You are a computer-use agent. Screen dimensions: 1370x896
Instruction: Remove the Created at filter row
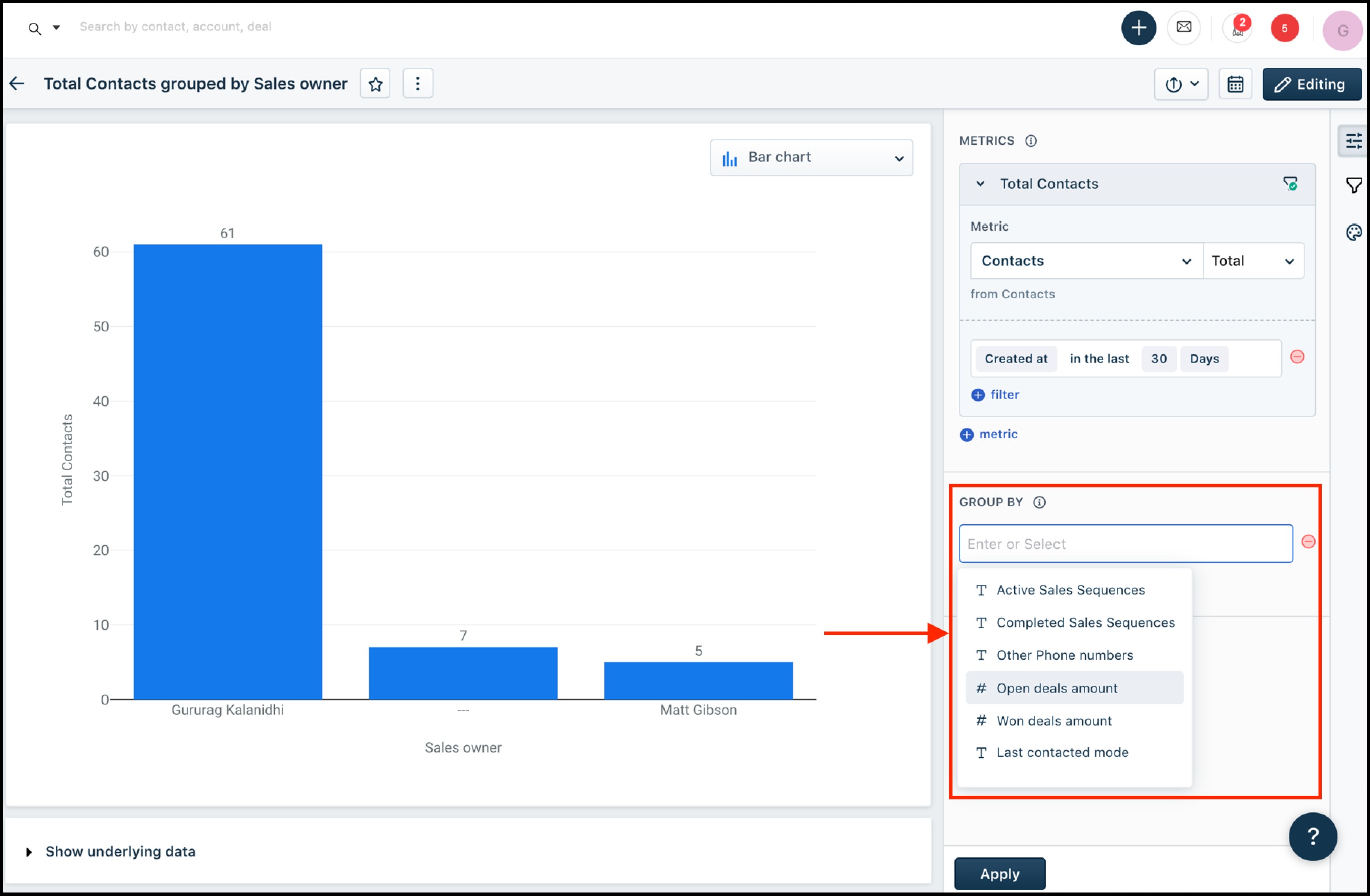(x=1297, y=357)
